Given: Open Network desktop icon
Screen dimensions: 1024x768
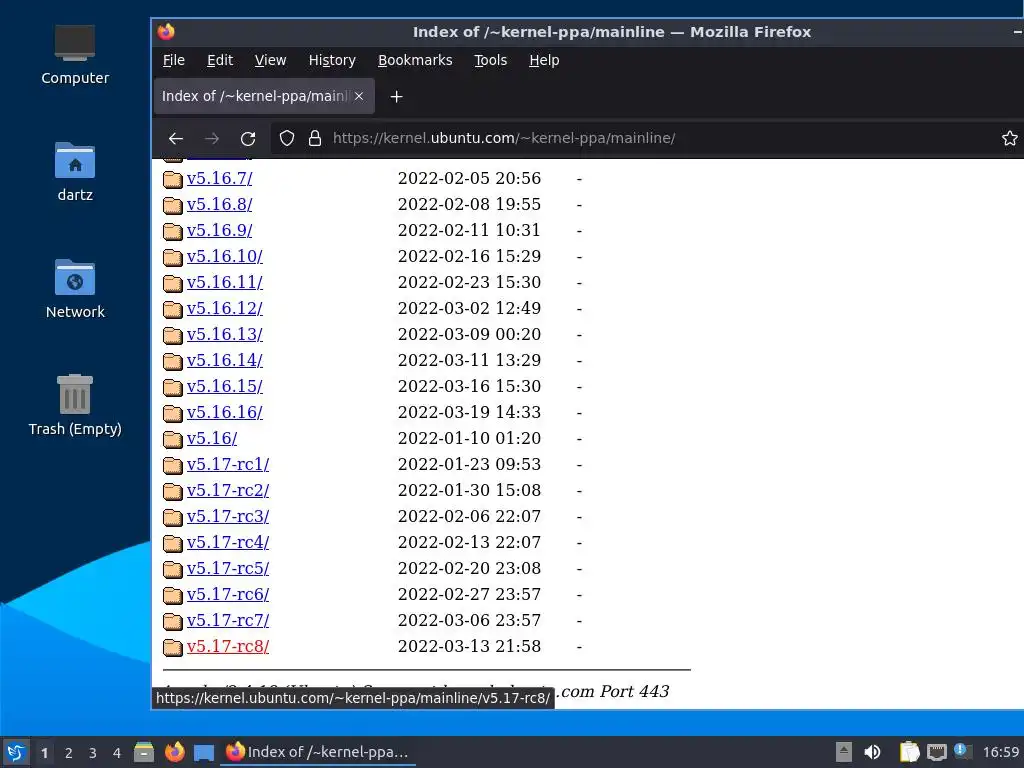Looking at the screenshot, I should click(74, 289).
